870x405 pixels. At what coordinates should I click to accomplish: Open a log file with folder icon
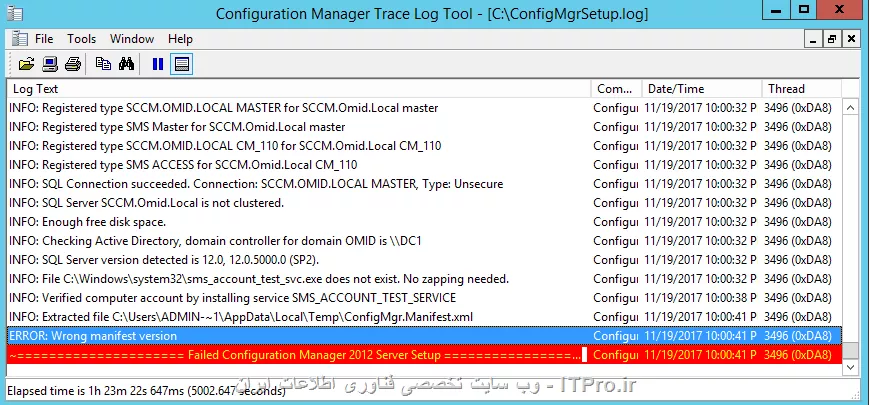(x=26, y=64)
